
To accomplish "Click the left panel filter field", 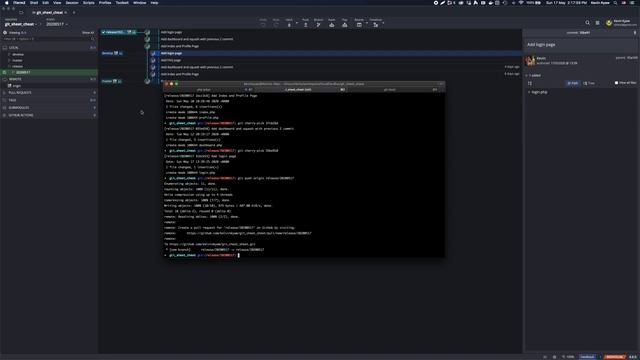I will point(48,39).
